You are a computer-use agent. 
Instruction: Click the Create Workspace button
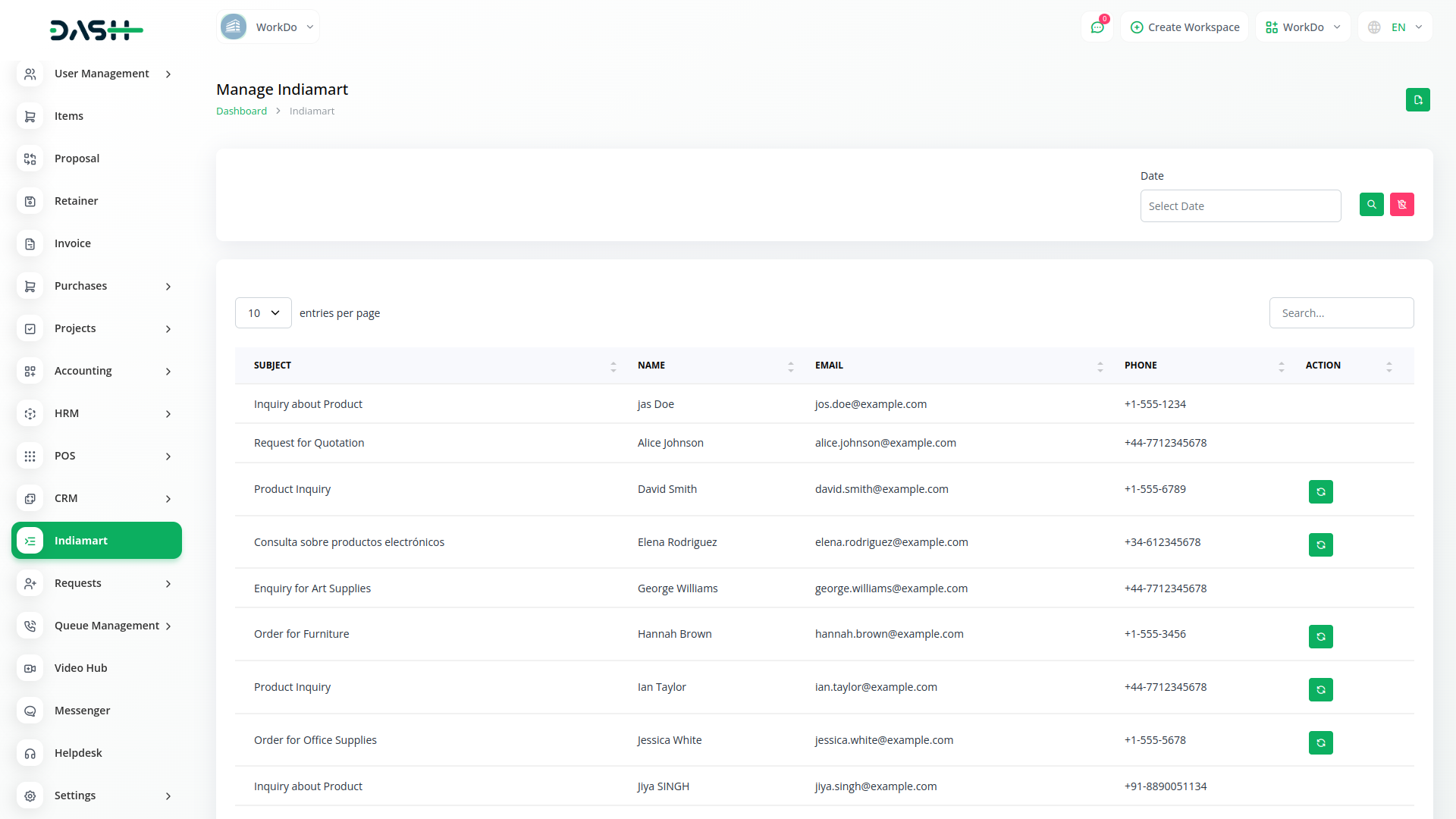coord(1185,27)
